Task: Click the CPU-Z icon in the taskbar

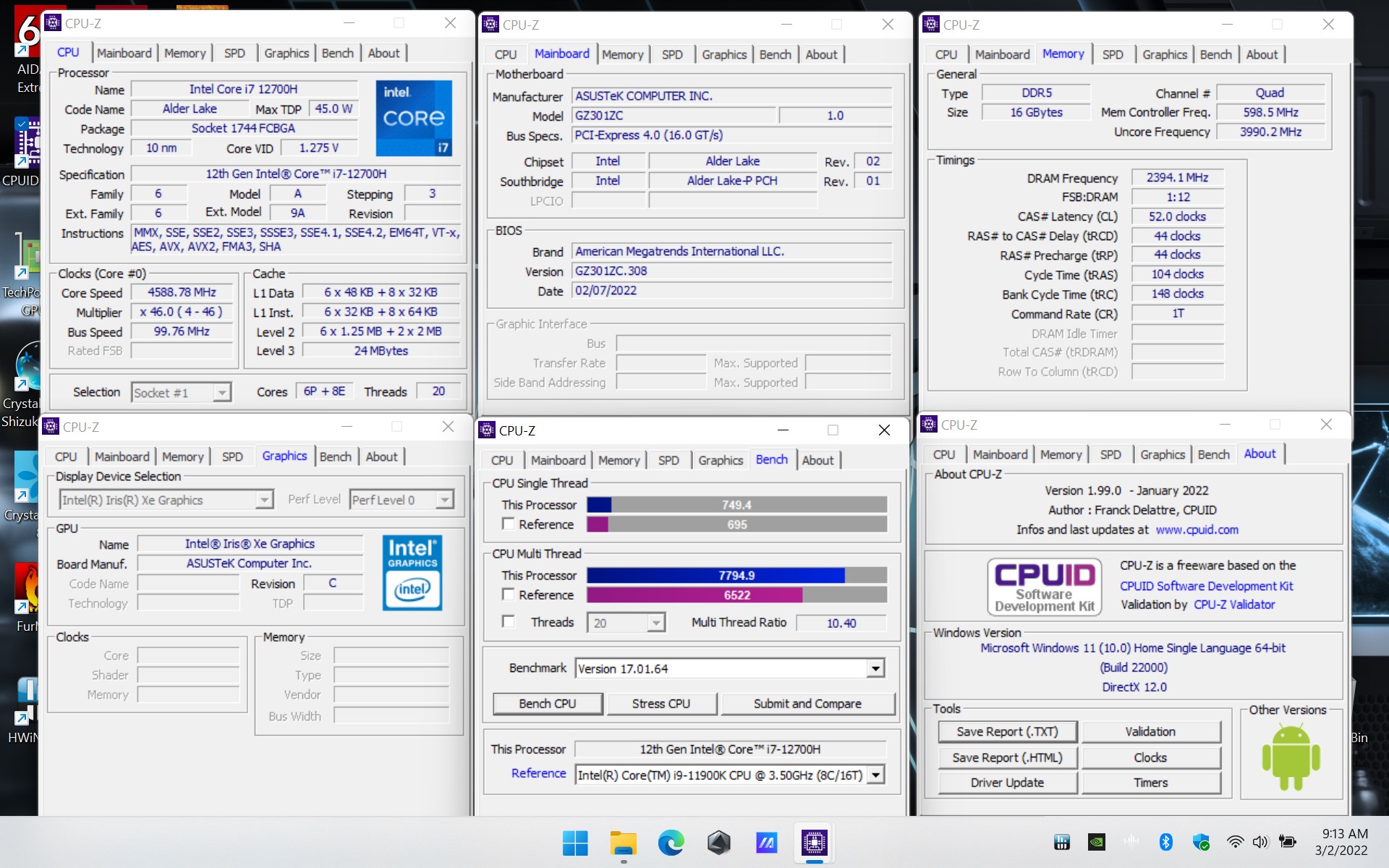Action: click(x=814, y=843)
